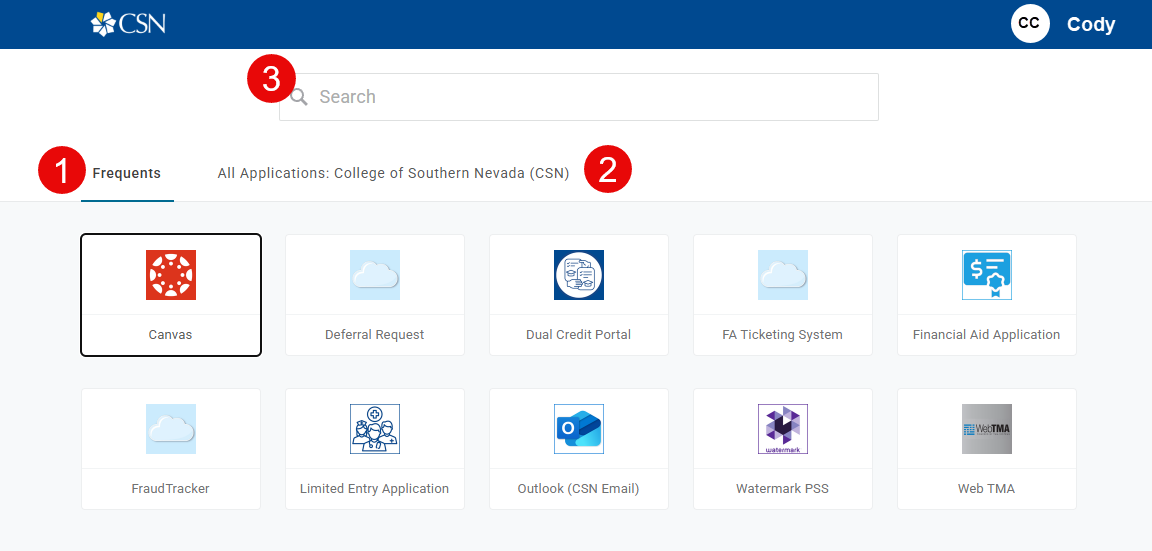1152x551 pixels.
Task: Click the CSN logo in header
Action: pyautogui.click(x=129, y=24)
